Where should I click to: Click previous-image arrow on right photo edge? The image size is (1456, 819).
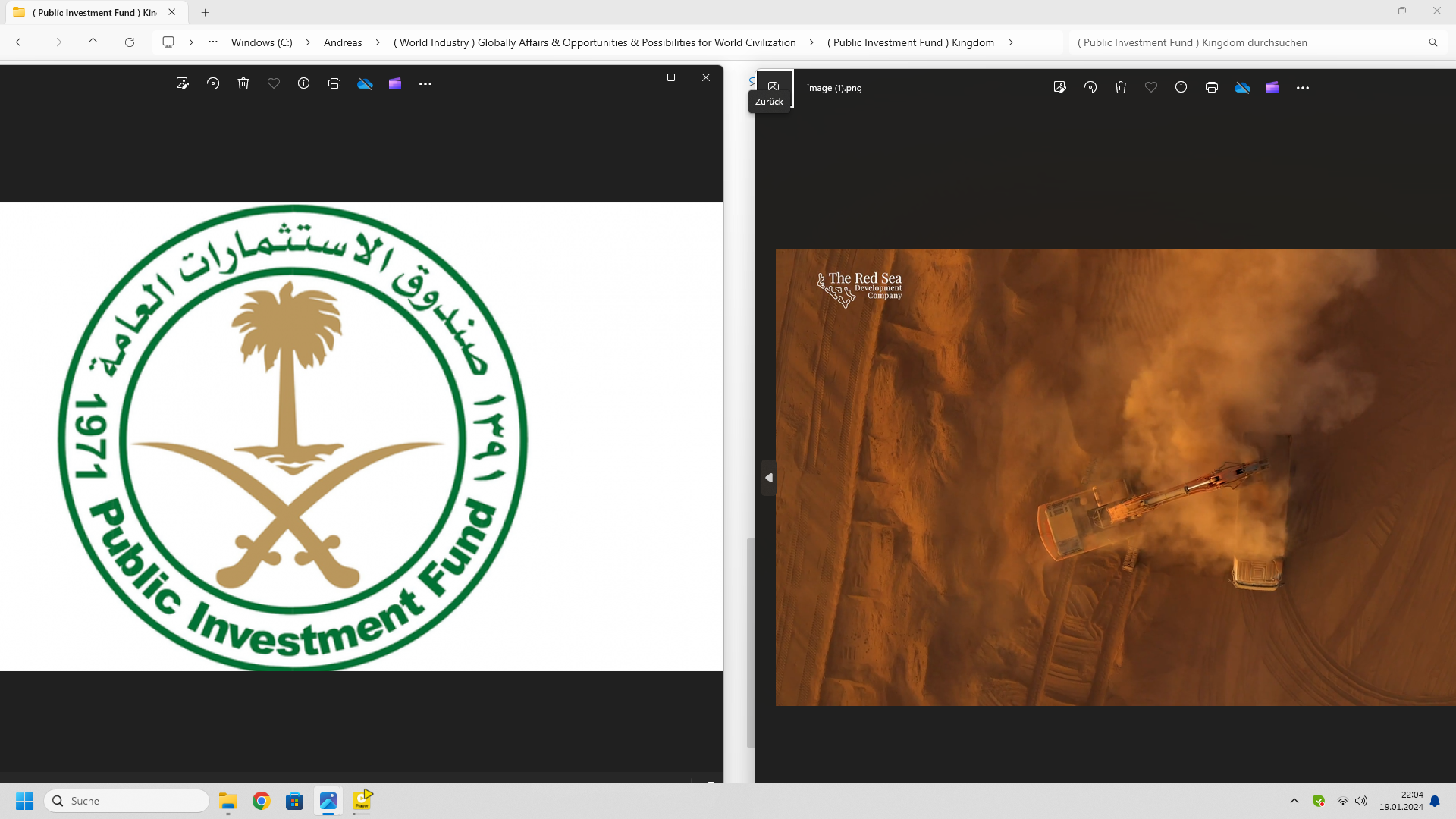click(x=768, y=478)
